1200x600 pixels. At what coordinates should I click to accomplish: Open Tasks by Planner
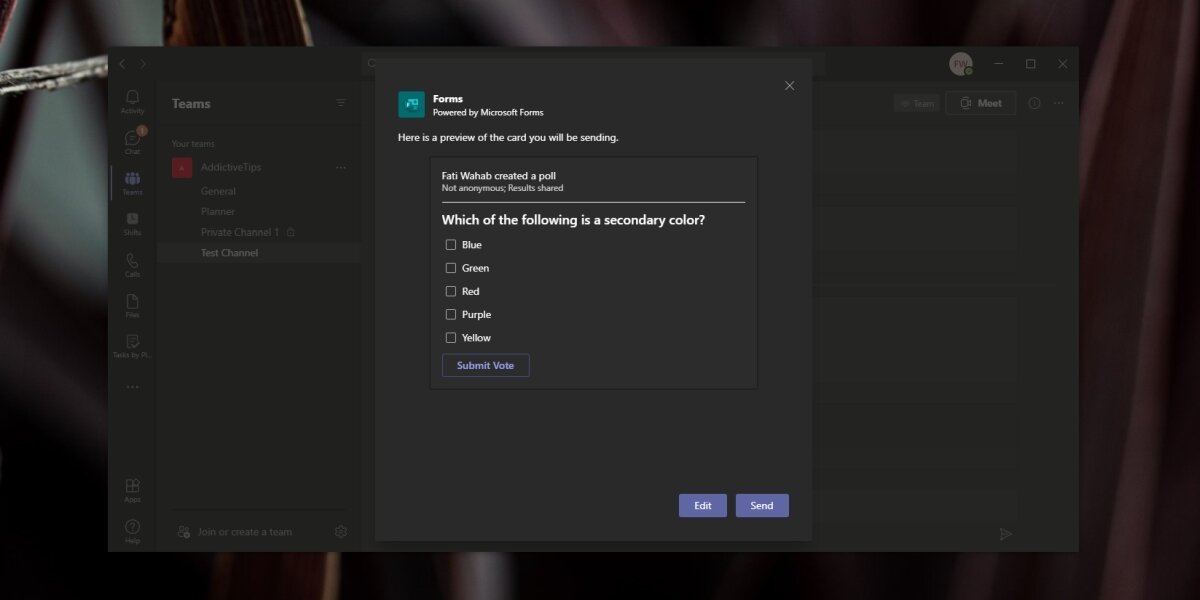tap(132, 342)
